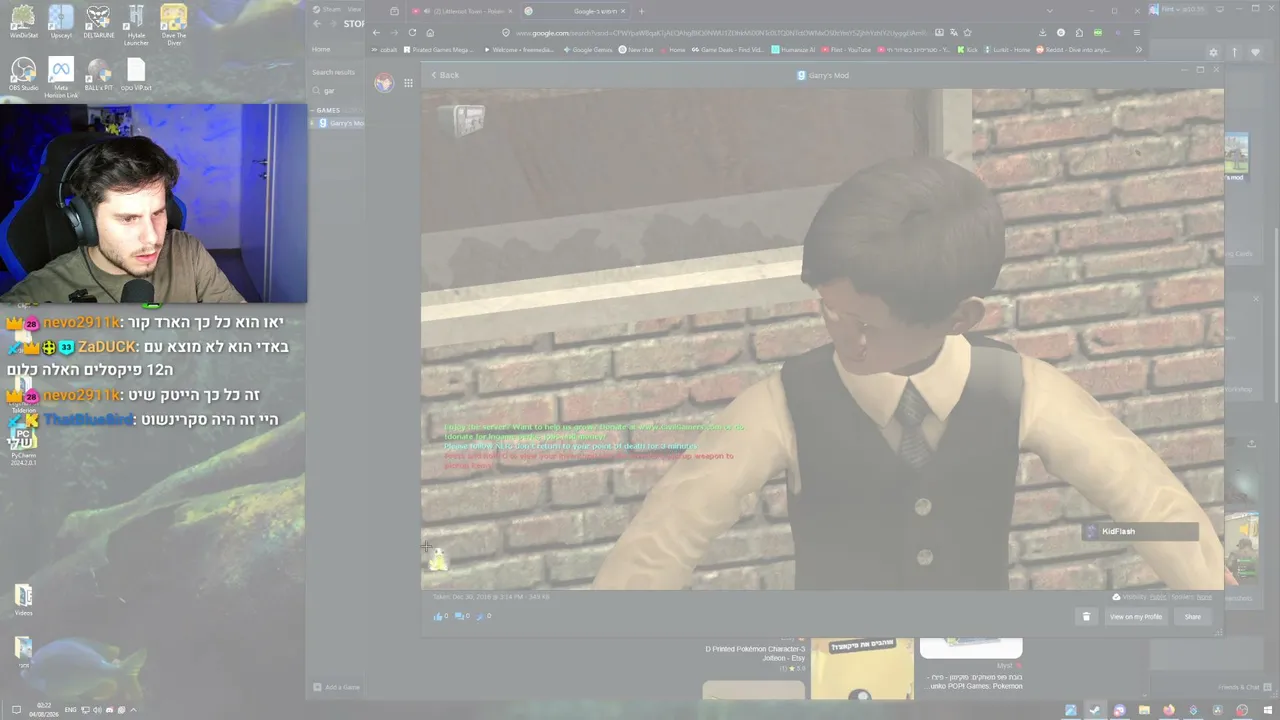Image resolution: width=1280 pixels, height=720 pixels.
Task: Open the Humanize AI bookmark
Action: click(793, 49)
